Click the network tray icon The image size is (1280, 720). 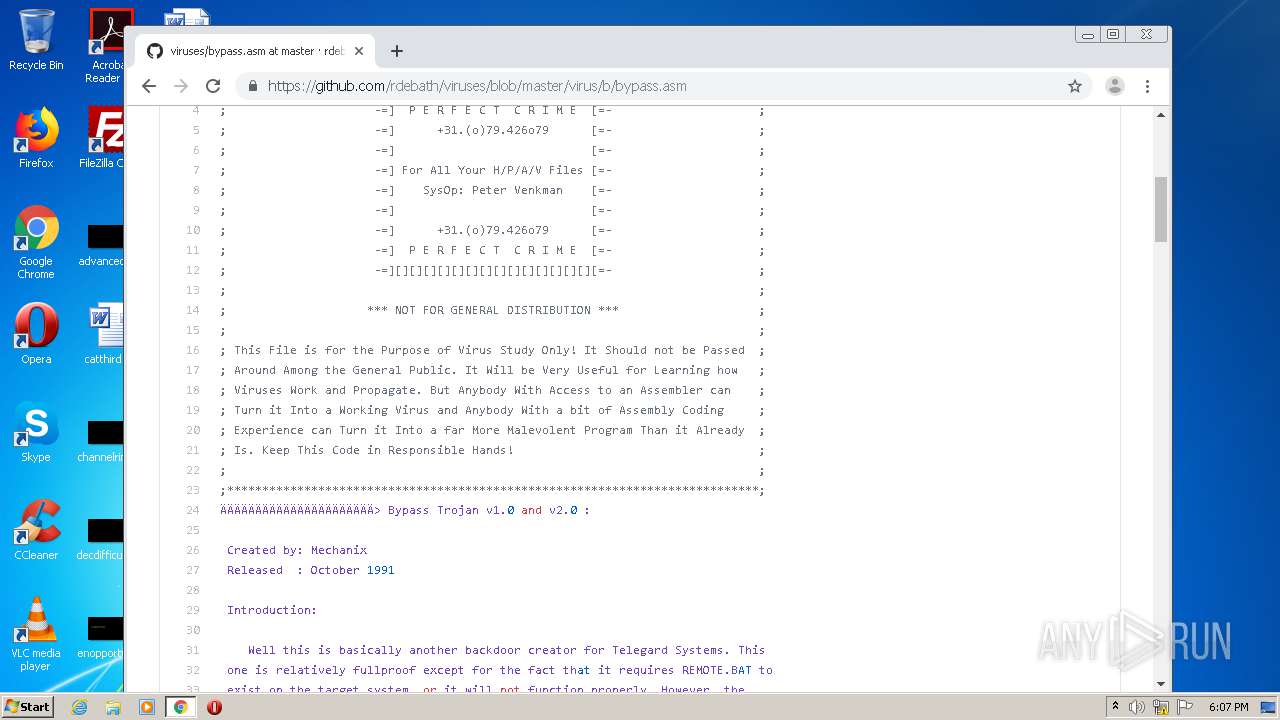tap(1161, 707)
